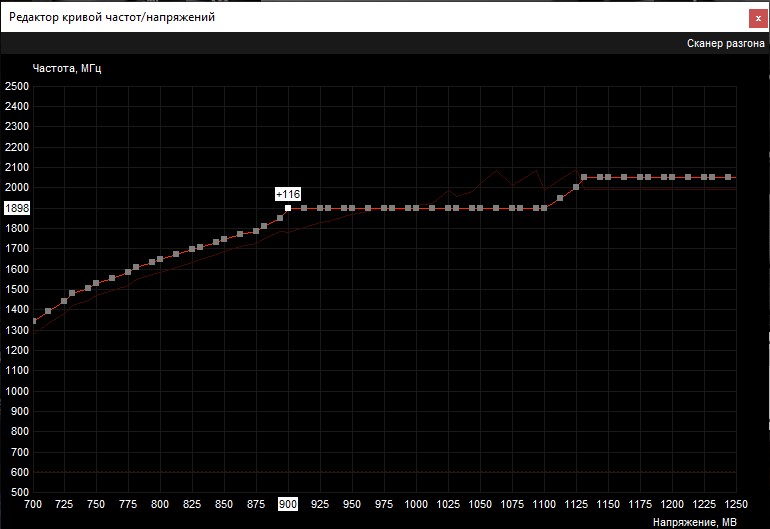
Task: Select the curve point at 1075 mV
Action: pos(512,208)
